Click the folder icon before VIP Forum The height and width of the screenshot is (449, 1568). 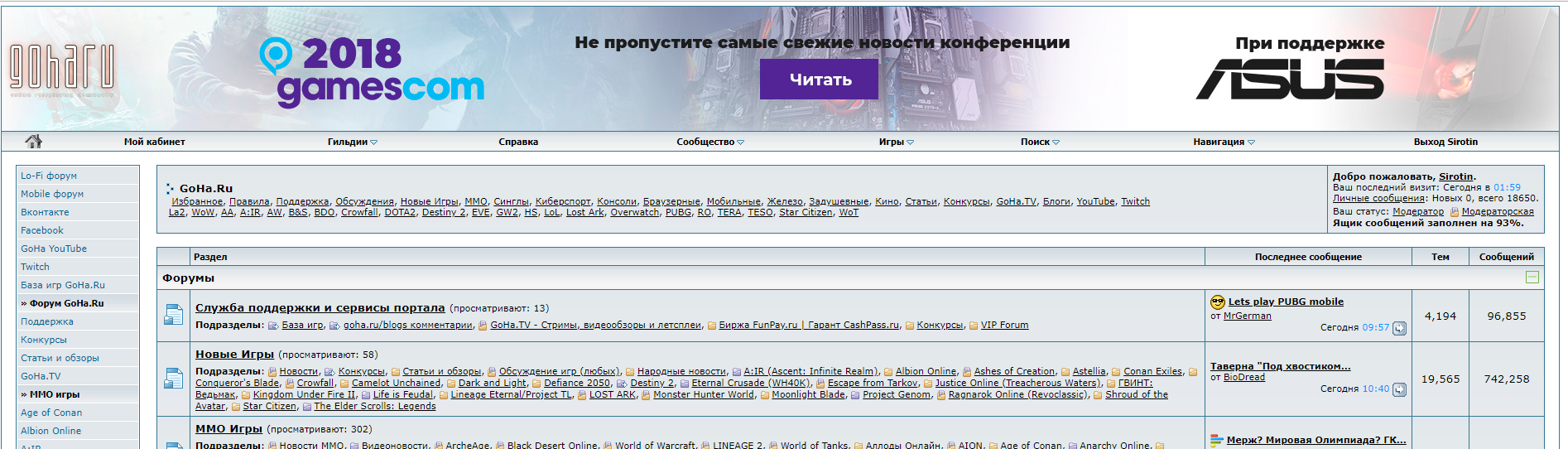[974, 326]
